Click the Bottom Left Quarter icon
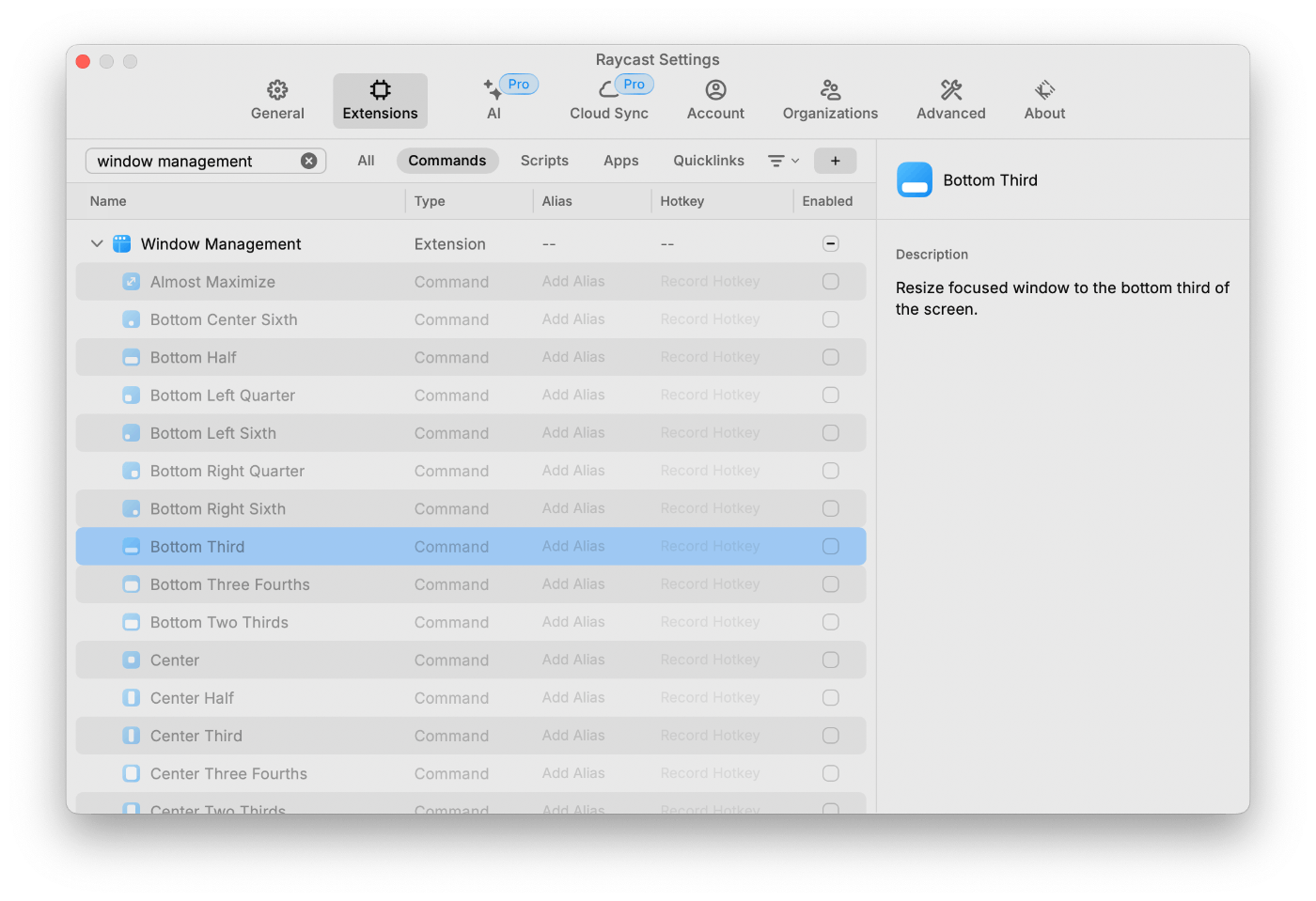1316x901 pixels. pos(132,396)
